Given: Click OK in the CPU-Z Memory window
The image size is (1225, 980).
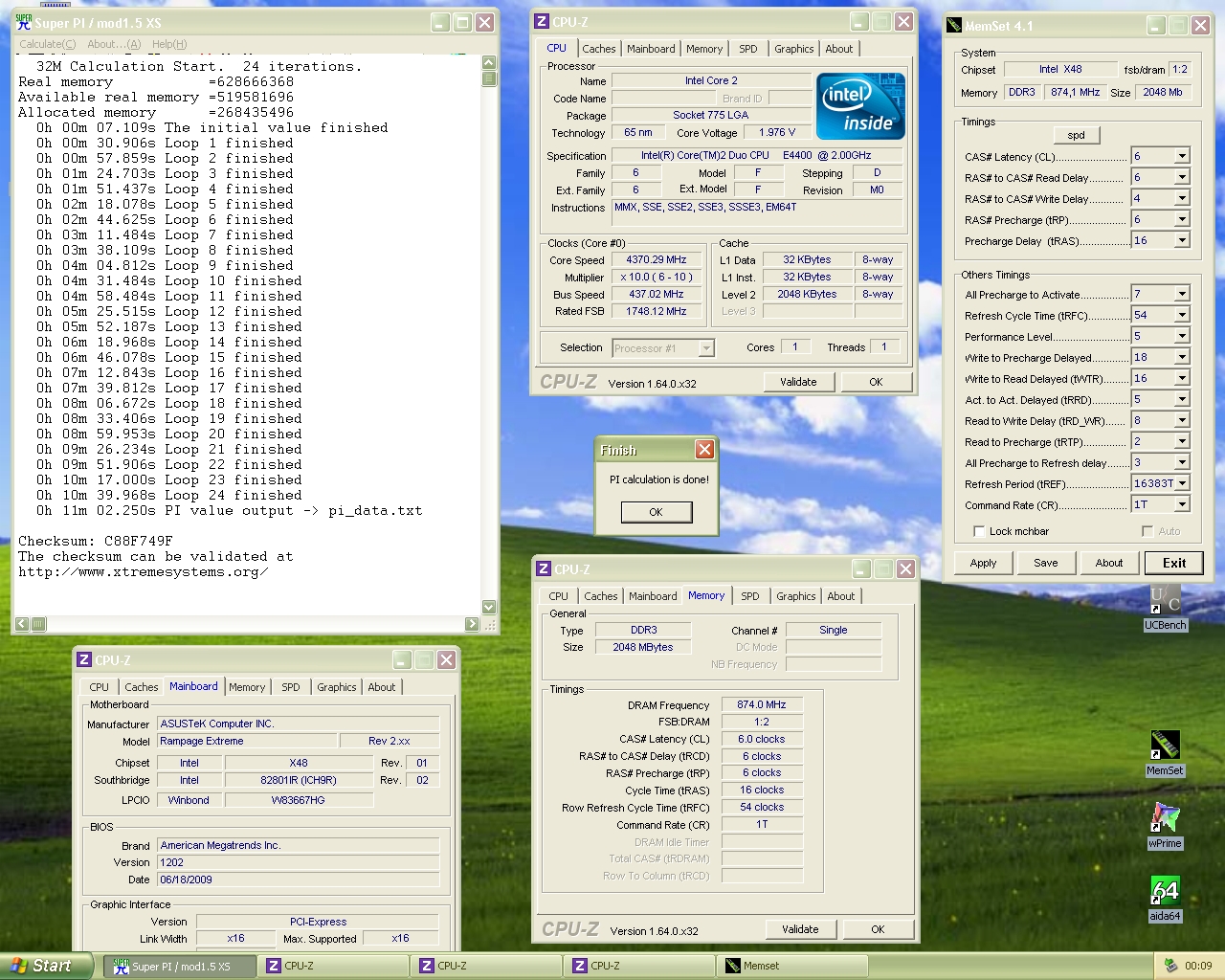Looking at the screenshot, I should pyautogui.click(x=878, y=929).
